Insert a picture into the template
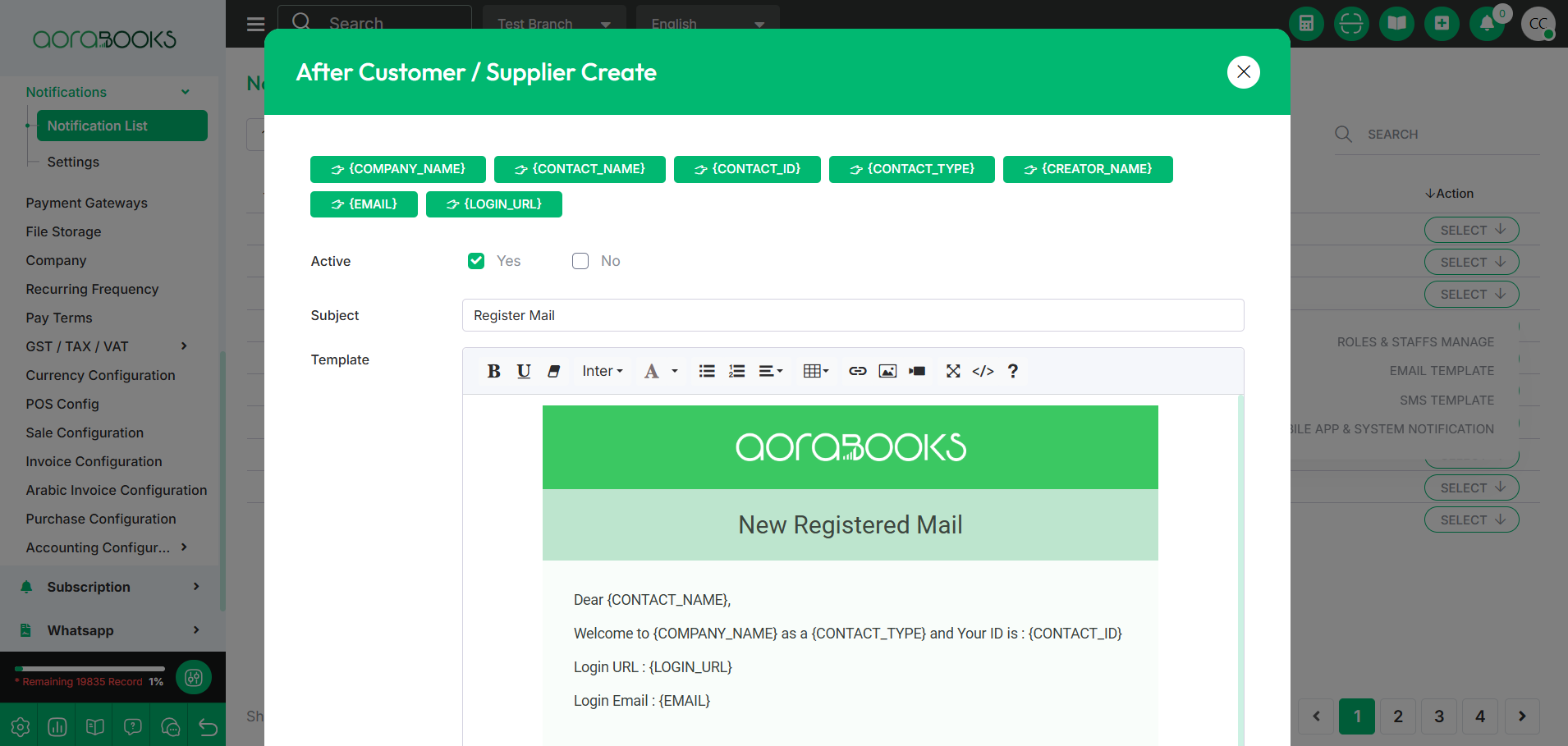Screen dimensions: 1568x746 887,371
